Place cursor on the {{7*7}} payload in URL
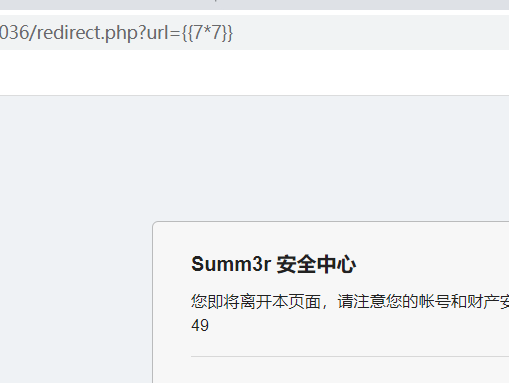Screen dimensions: 509x383 207,33
